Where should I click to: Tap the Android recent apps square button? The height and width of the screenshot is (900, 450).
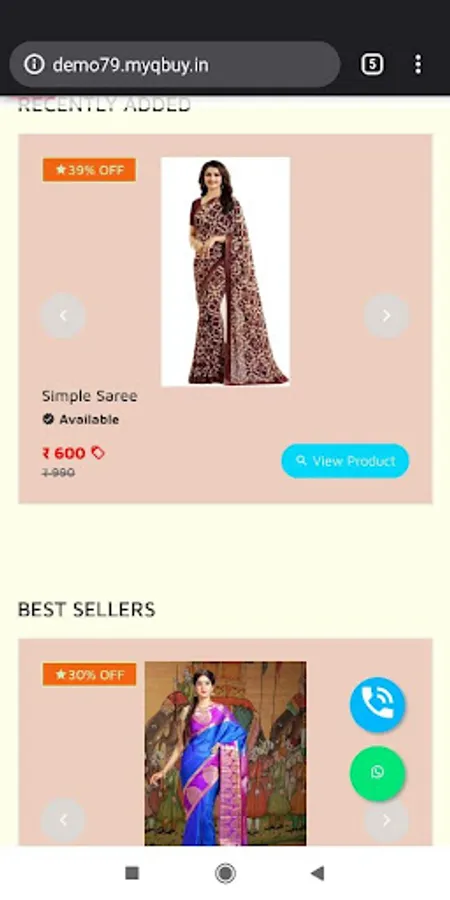click(132, 873)
